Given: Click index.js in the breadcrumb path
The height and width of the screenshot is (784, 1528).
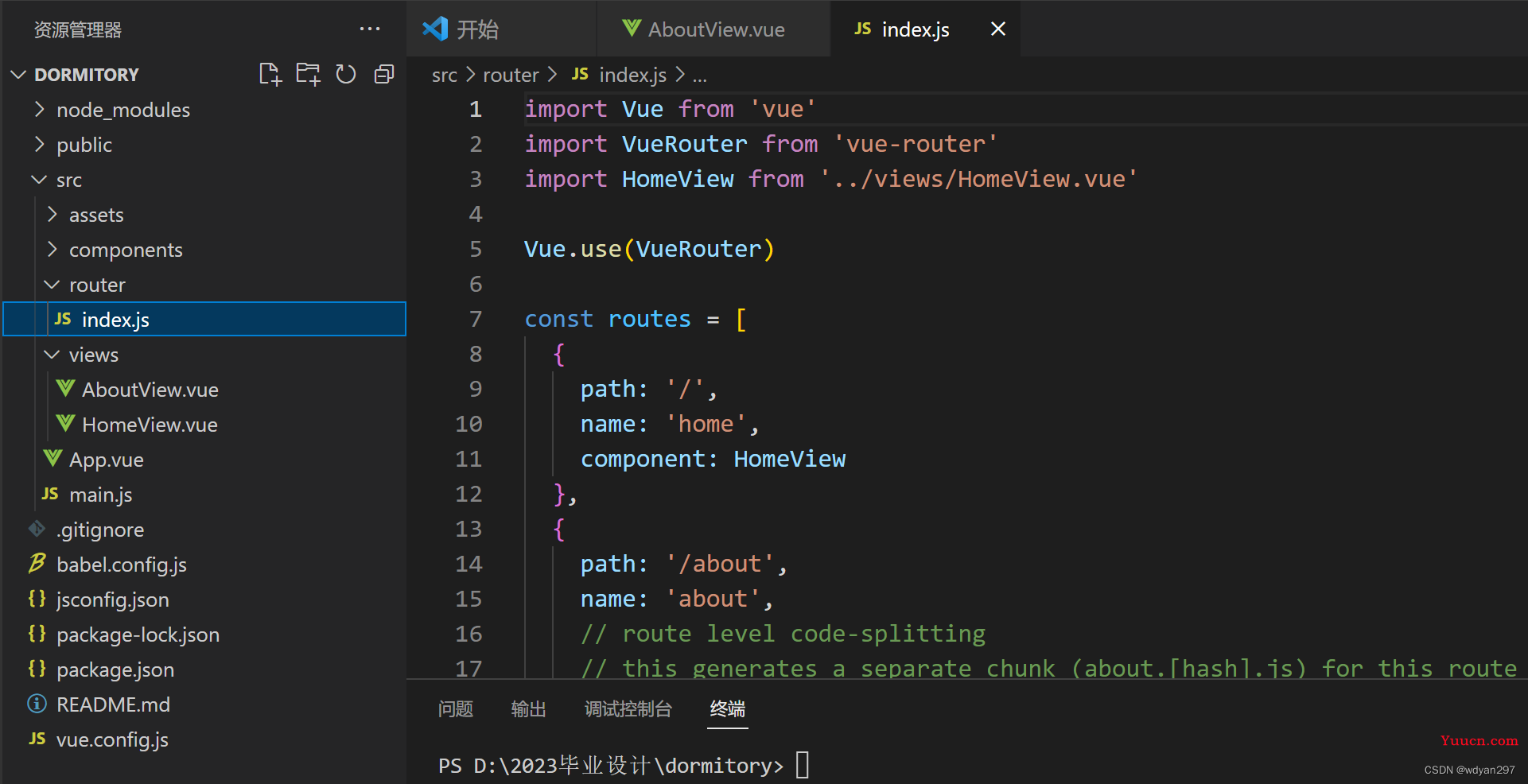Looking at the screenshot, I should [632, 75].
